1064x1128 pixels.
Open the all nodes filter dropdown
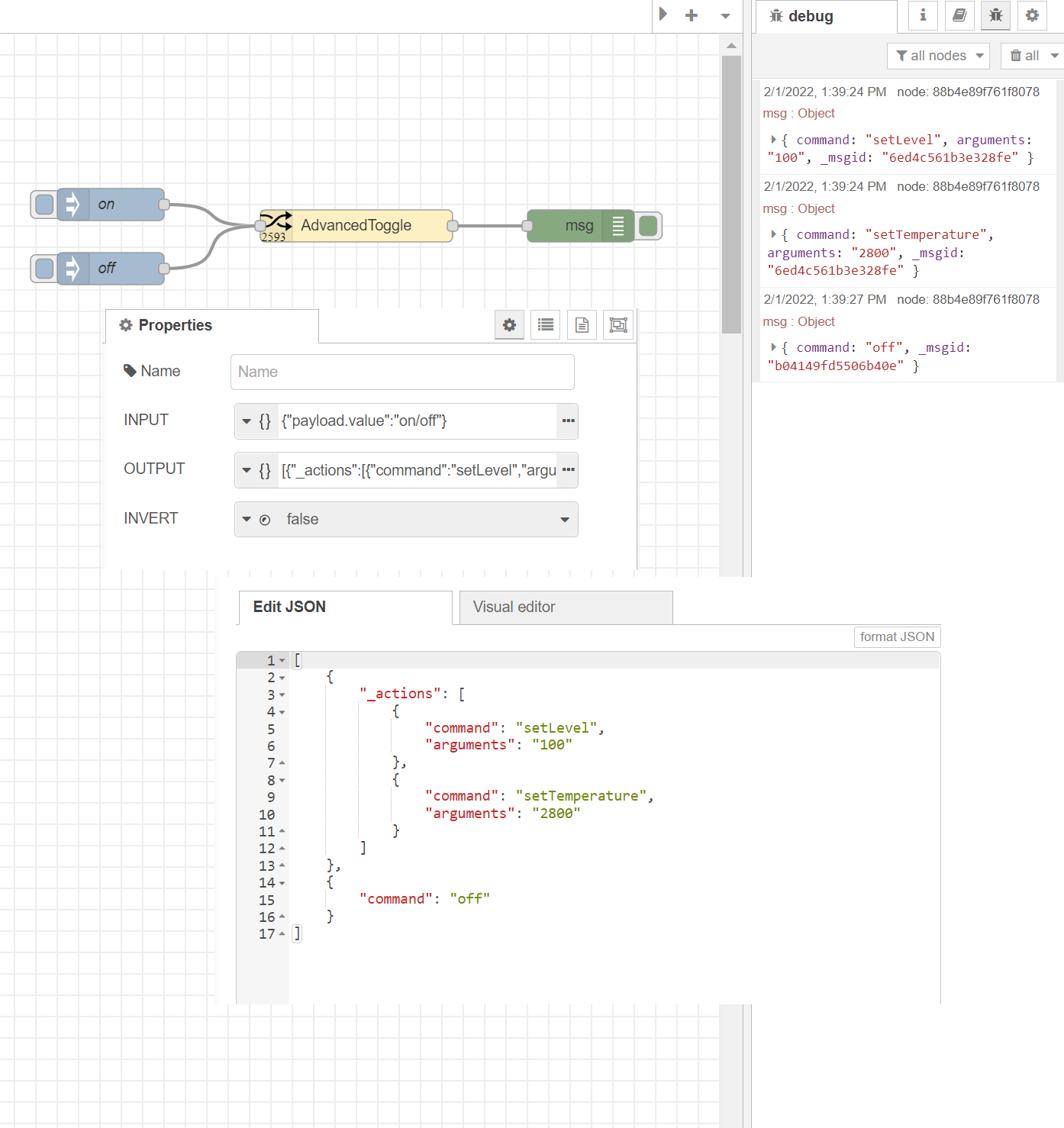click(x=938, y=55)
